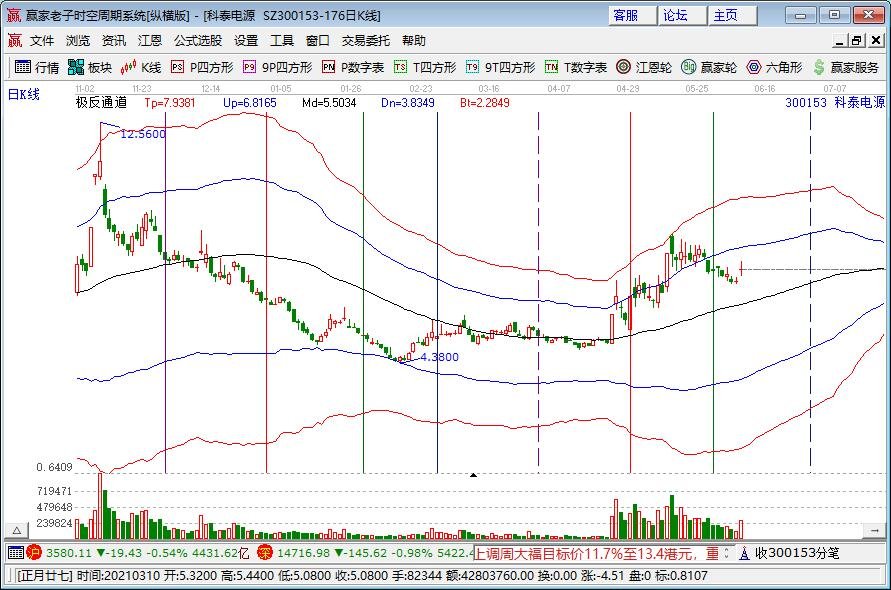Close the inner chart window
The image size is (891, 590).
point(876,40)
